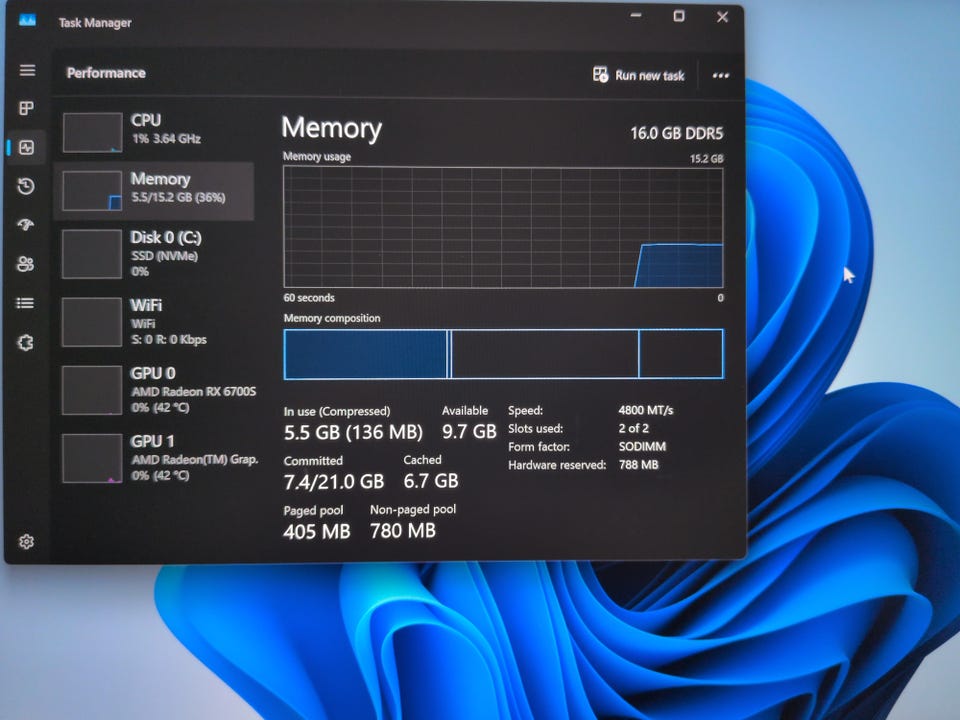This screenshot has height=720, width=960.
Task: Select the Performance page sidebar icon
Action: pyautogui.click(x=26, y=147)
